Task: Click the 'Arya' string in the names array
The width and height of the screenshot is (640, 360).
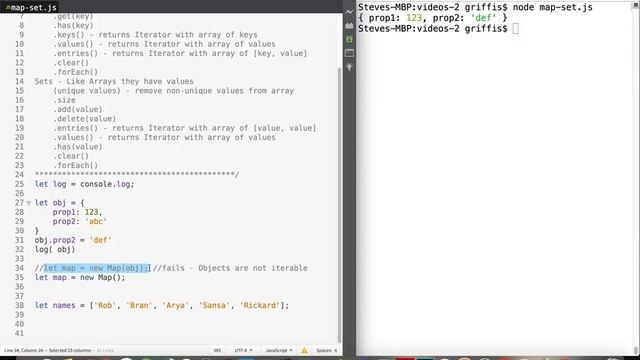Action: coord(176,305)
